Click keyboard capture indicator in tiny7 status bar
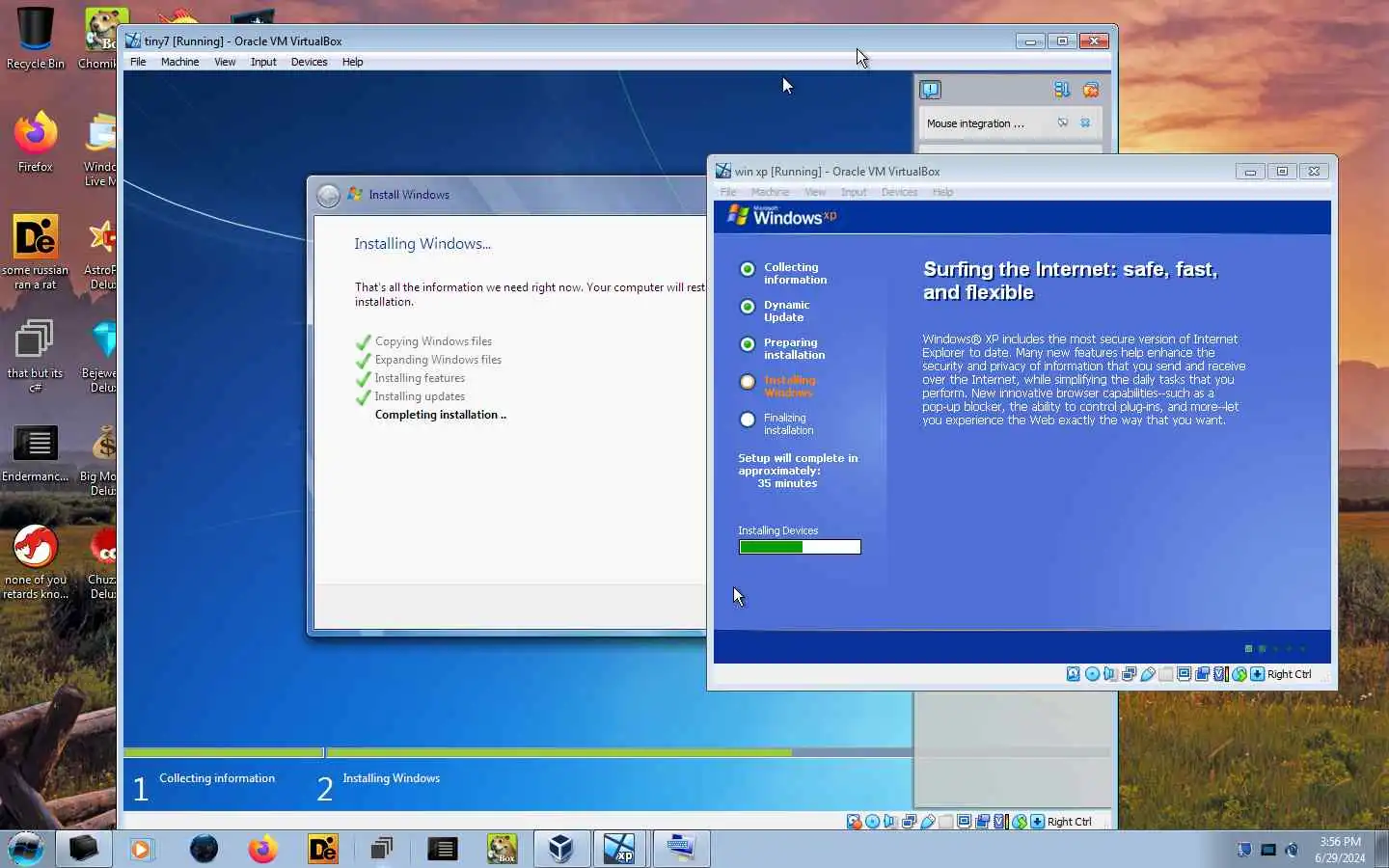 [x=1037, y=822]
